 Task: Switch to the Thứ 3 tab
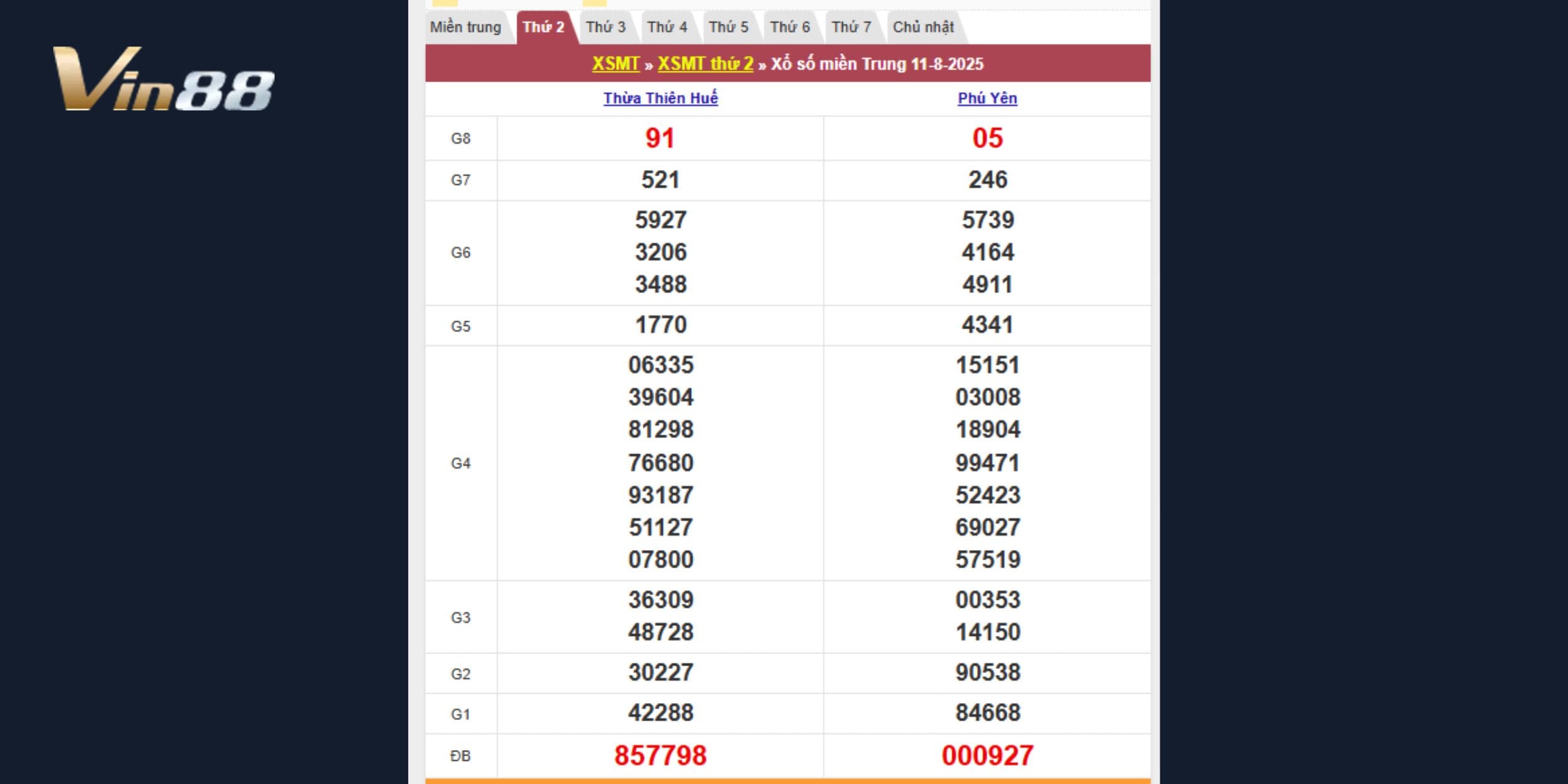(x=606, y=27)
